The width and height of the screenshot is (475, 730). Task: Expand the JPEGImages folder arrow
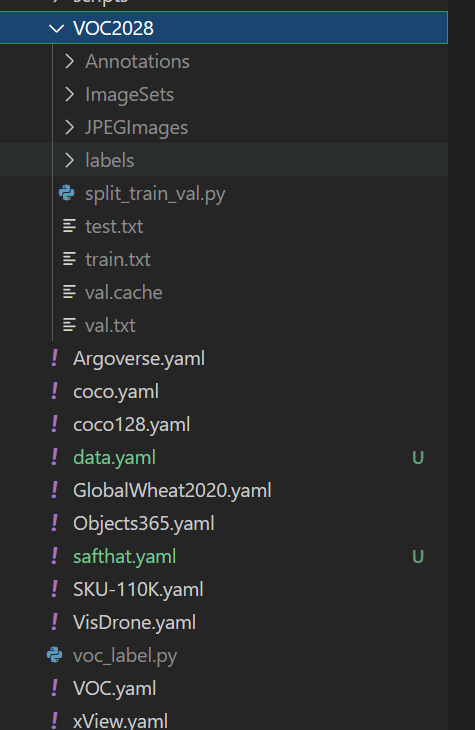click(x=69, y=128)
